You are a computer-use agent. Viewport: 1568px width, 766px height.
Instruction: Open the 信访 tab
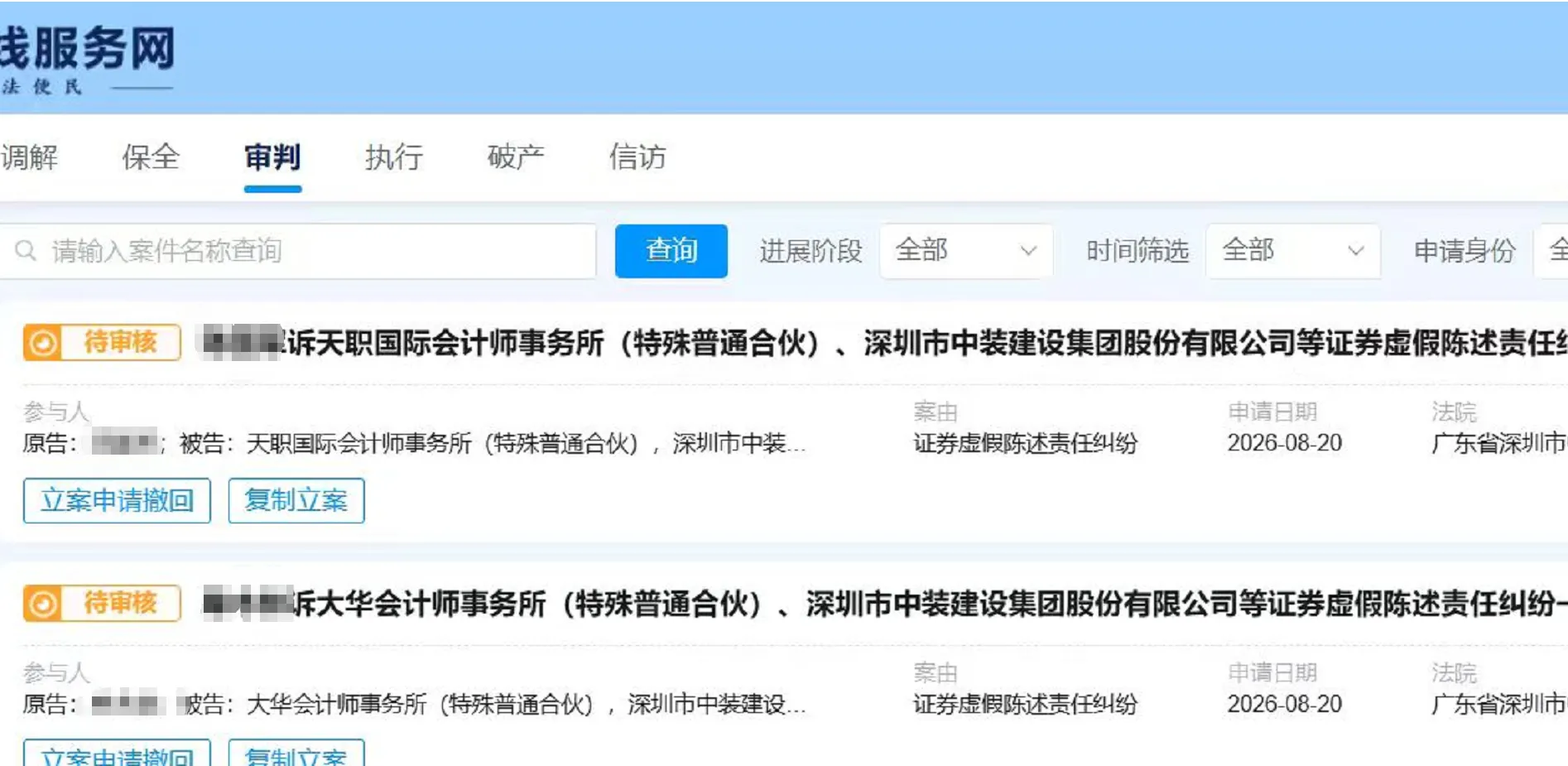[637, 157]
